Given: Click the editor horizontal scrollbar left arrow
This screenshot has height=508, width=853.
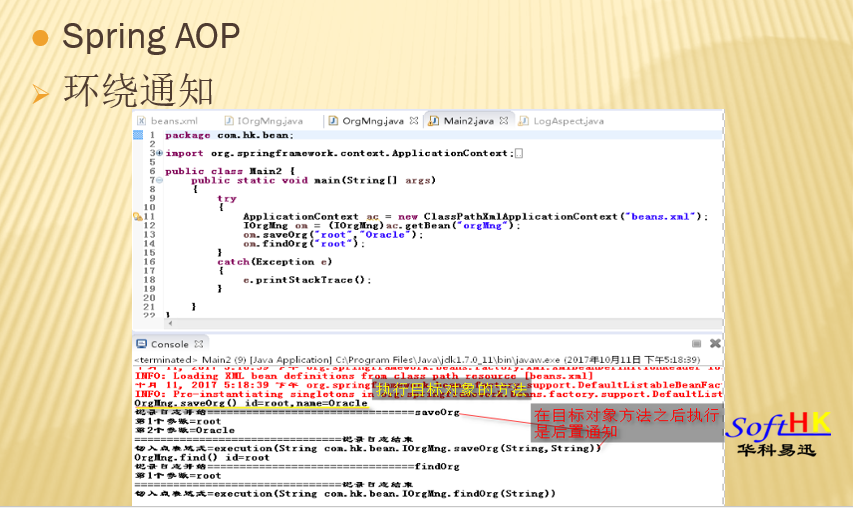Looking at the screenshot, I should pos(170,323).
